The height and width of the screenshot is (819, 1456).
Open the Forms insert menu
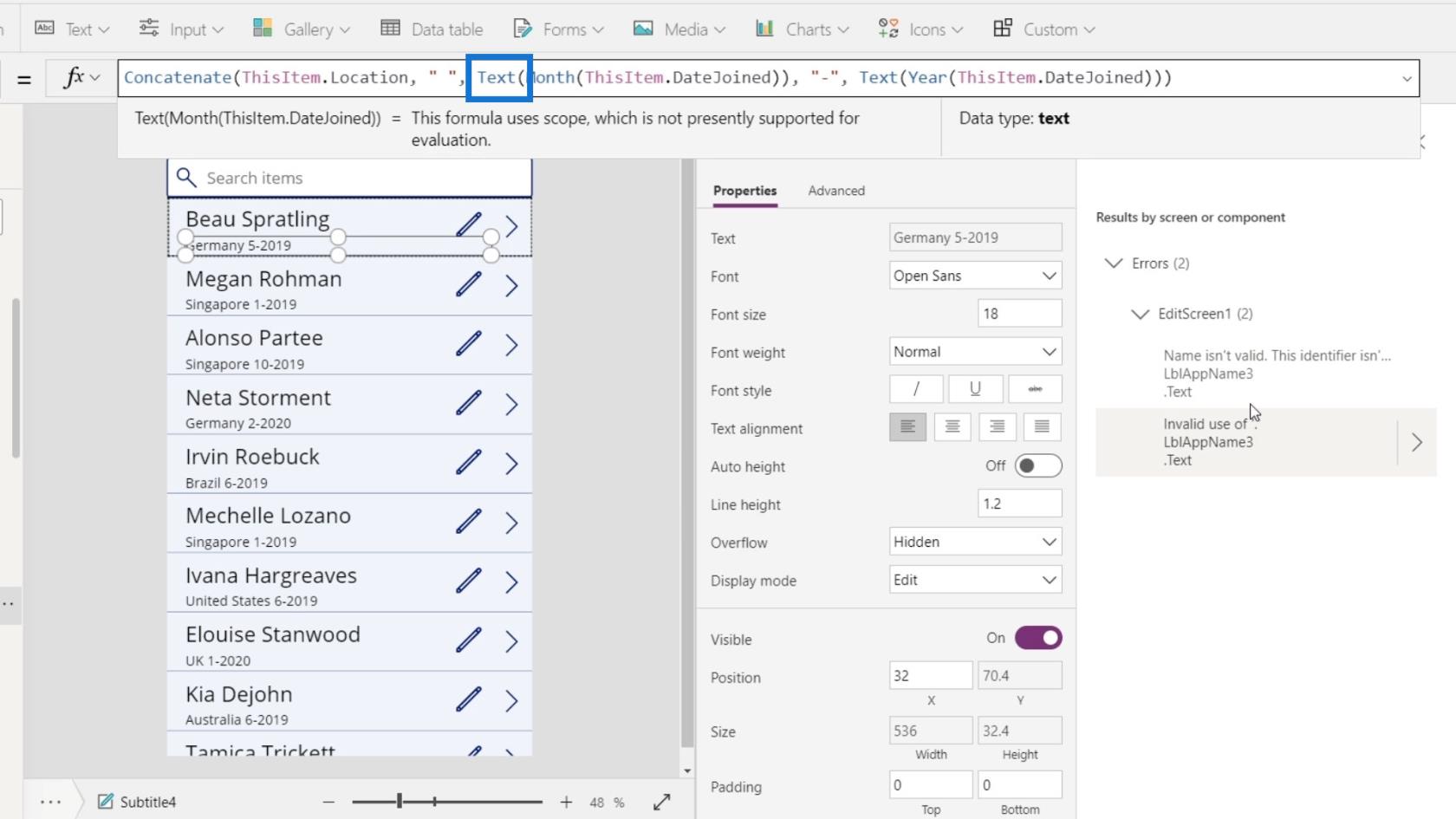point(558,29)
